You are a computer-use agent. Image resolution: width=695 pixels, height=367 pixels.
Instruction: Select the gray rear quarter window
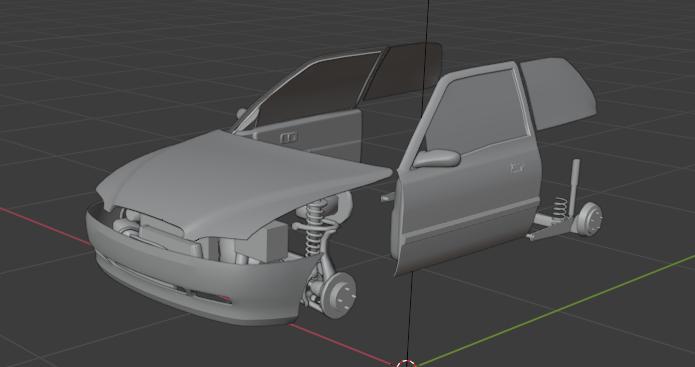click(559, 92)
